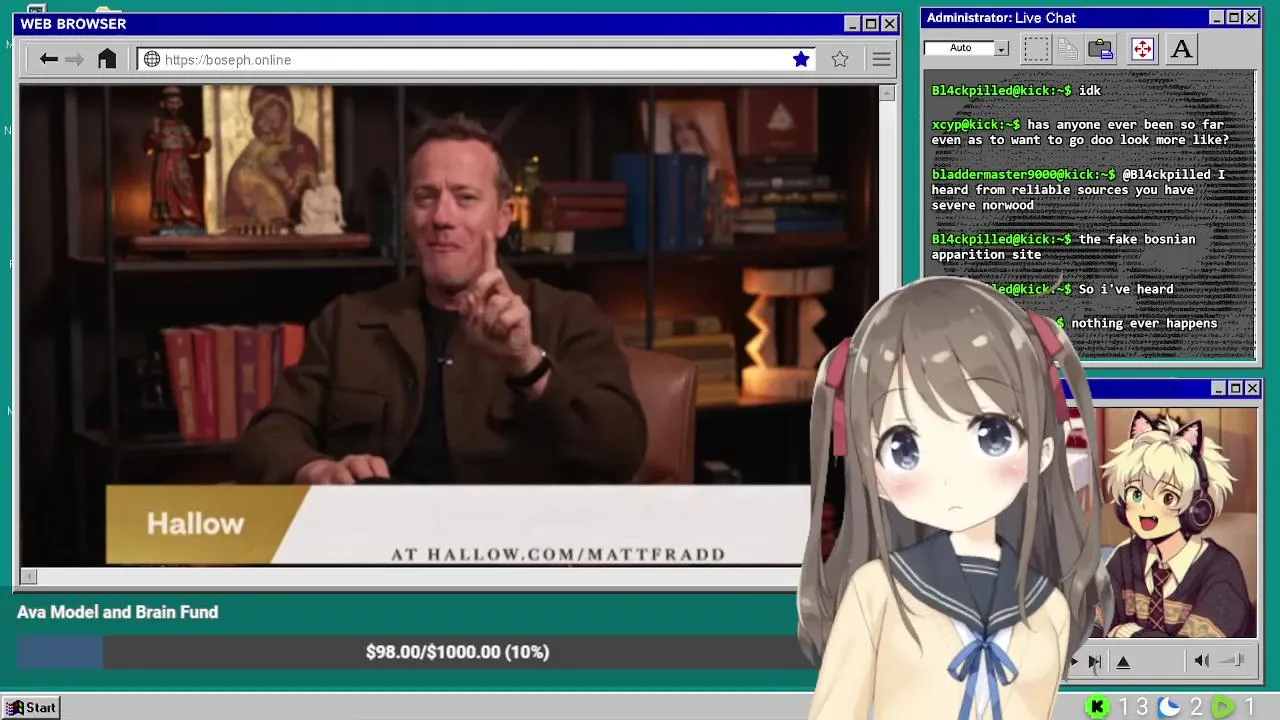1280x720 pixels.
Task: Click the catboy avatar image in media player
Action: click(x=1176, y=522)
